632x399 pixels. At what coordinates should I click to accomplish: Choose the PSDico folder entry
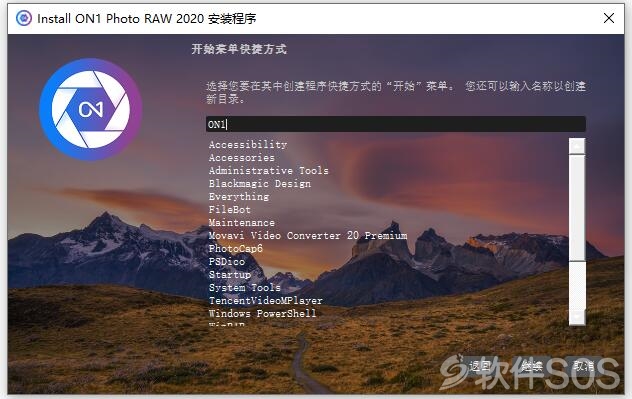227,262
